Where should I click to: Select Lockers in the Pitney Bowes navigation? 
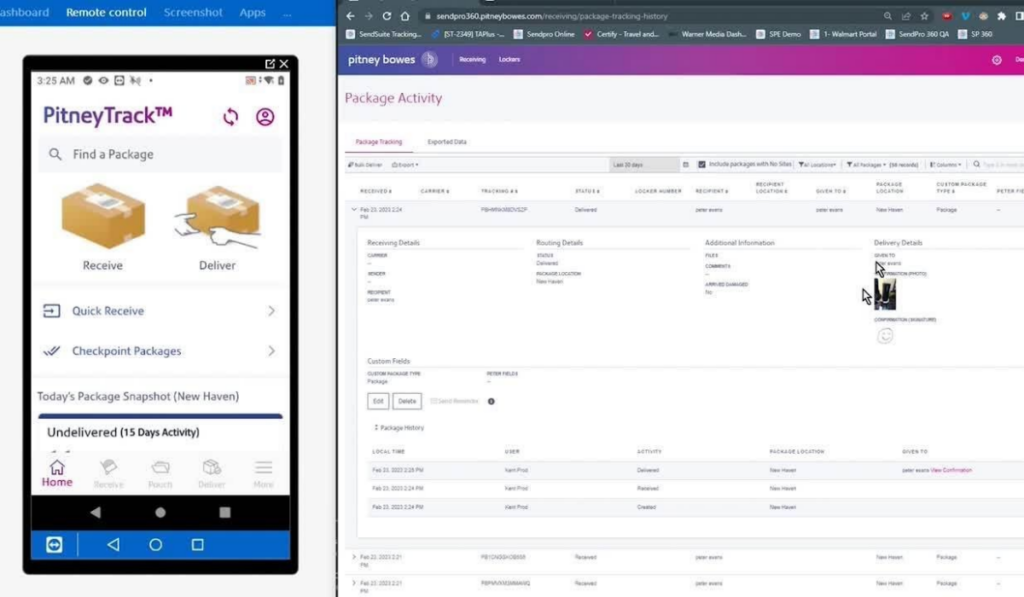(x=510, y=60)
